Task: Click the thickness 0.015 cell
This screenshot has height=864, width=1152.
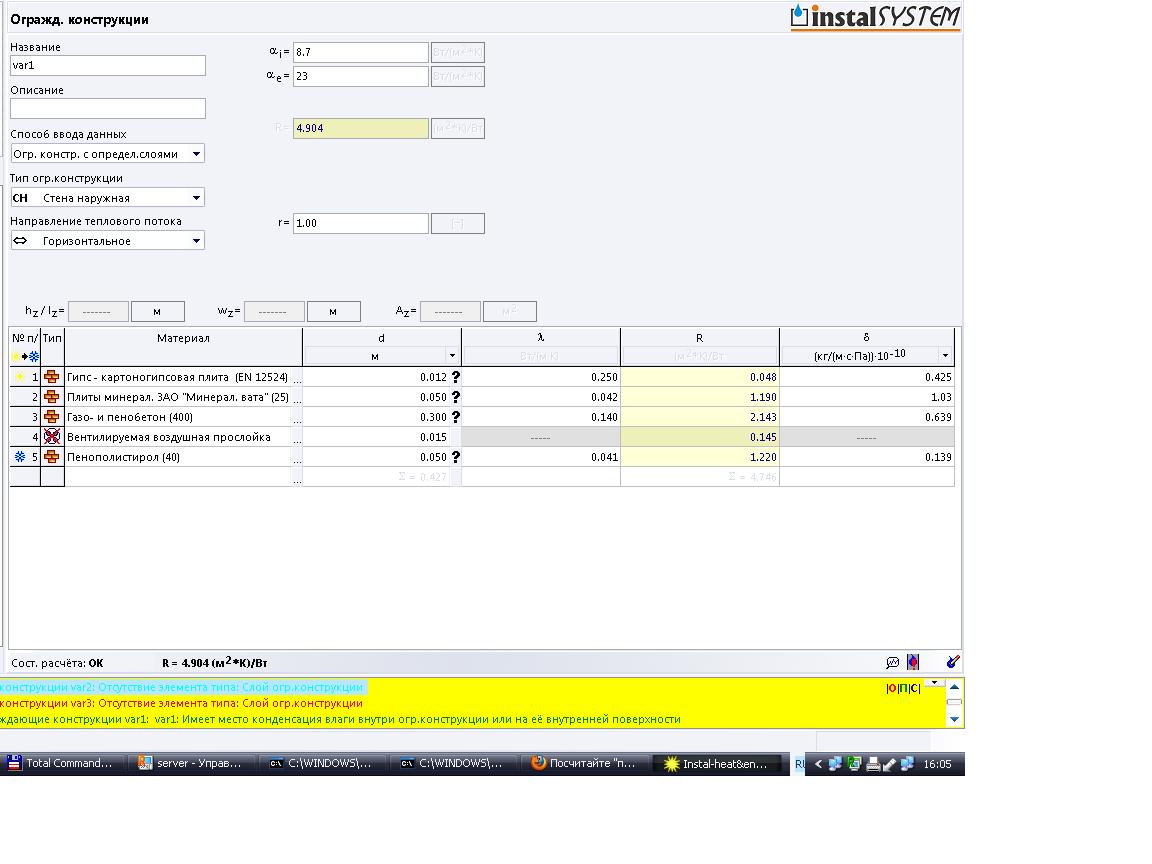Action: pos(376,437)
